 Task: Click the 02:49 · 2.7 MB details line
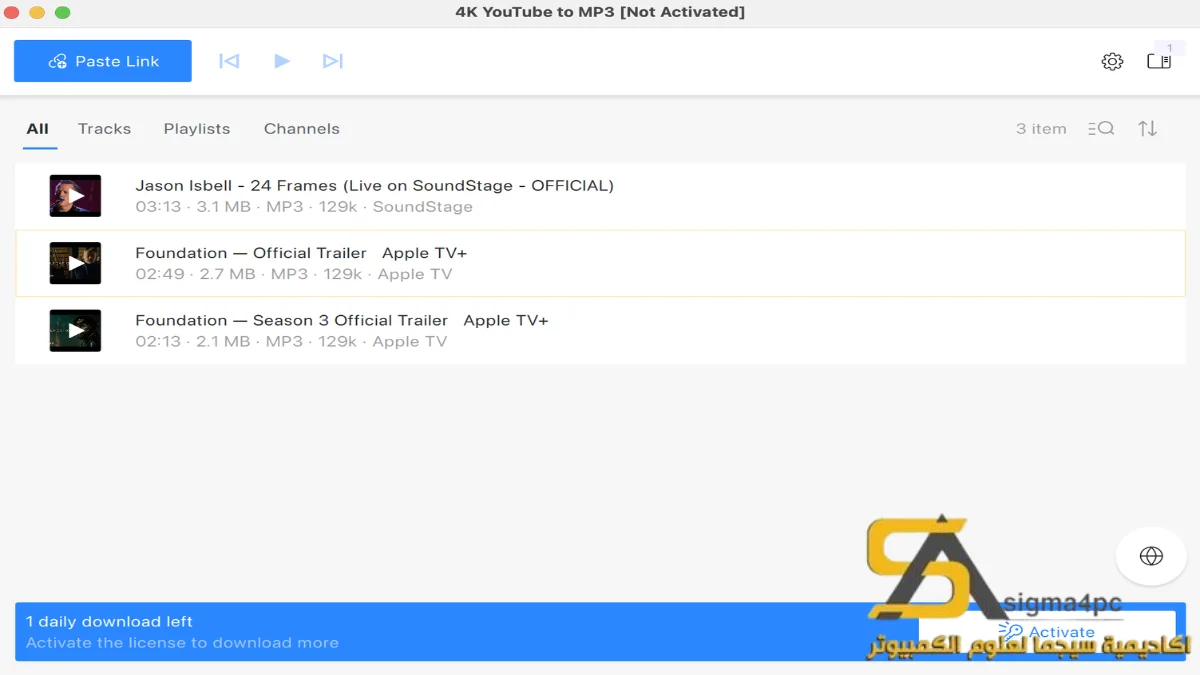click(x=294, y=274)
